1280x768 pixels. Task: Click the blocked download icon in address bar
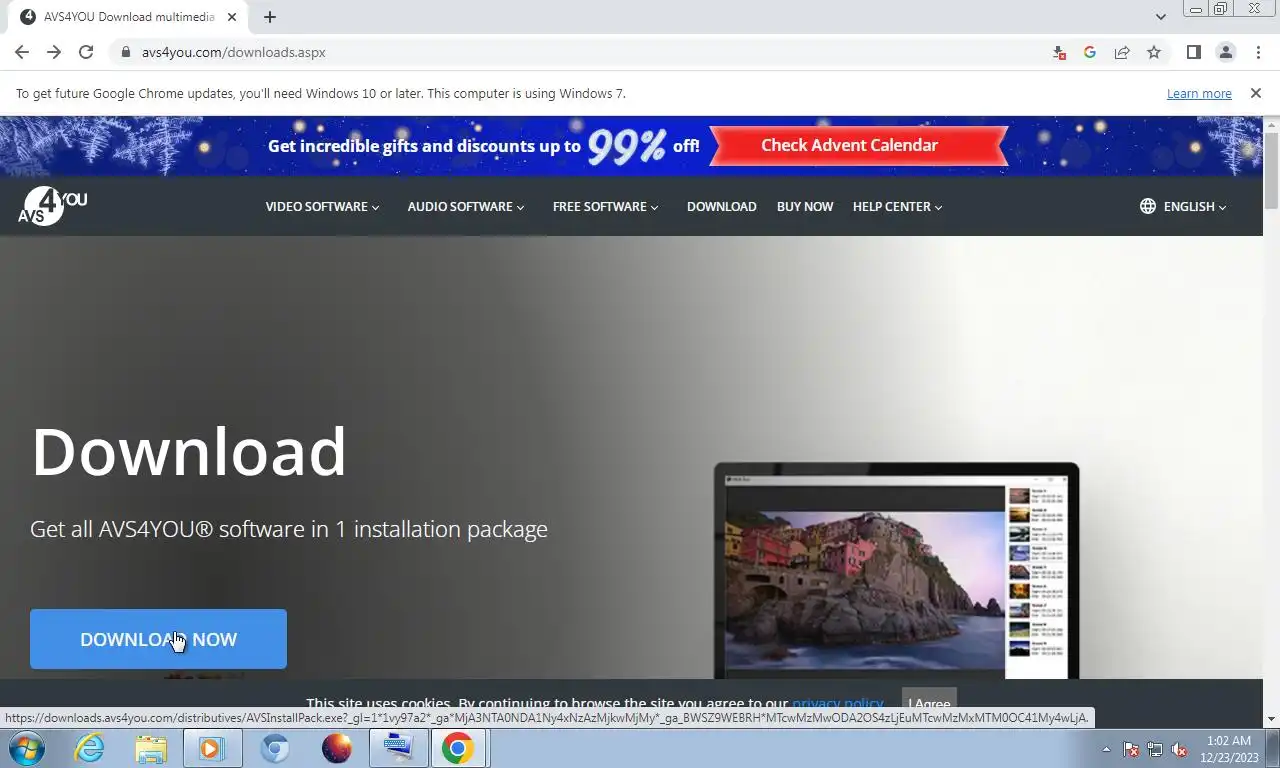point(1059,52)
